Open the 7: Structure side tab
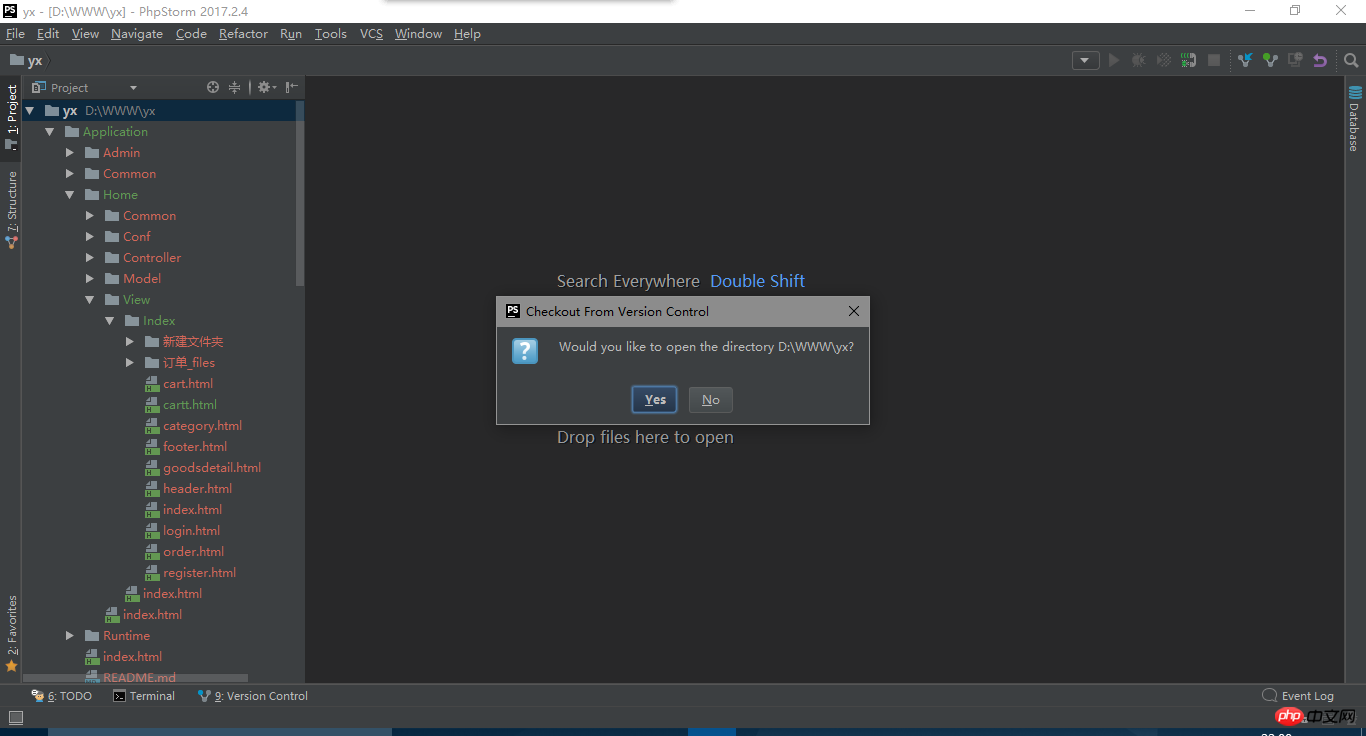Image resolution: width=1366 pixels, height=736 pixels. point(11,209)
